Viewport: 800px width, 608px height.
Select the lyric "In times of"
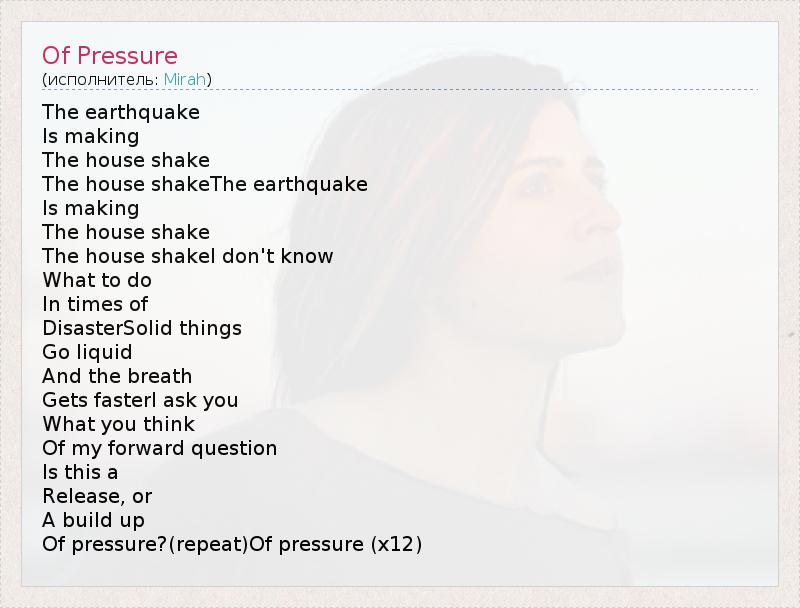95,304
